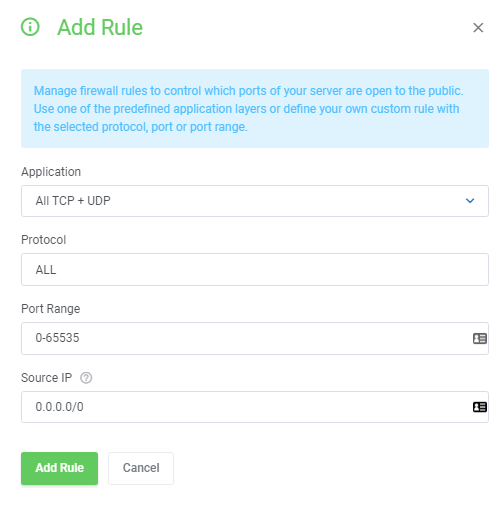The width and height of the screenshot is (495, 505).
Task: Click the Add Rule heading text
Action: [x=100, y=27]
